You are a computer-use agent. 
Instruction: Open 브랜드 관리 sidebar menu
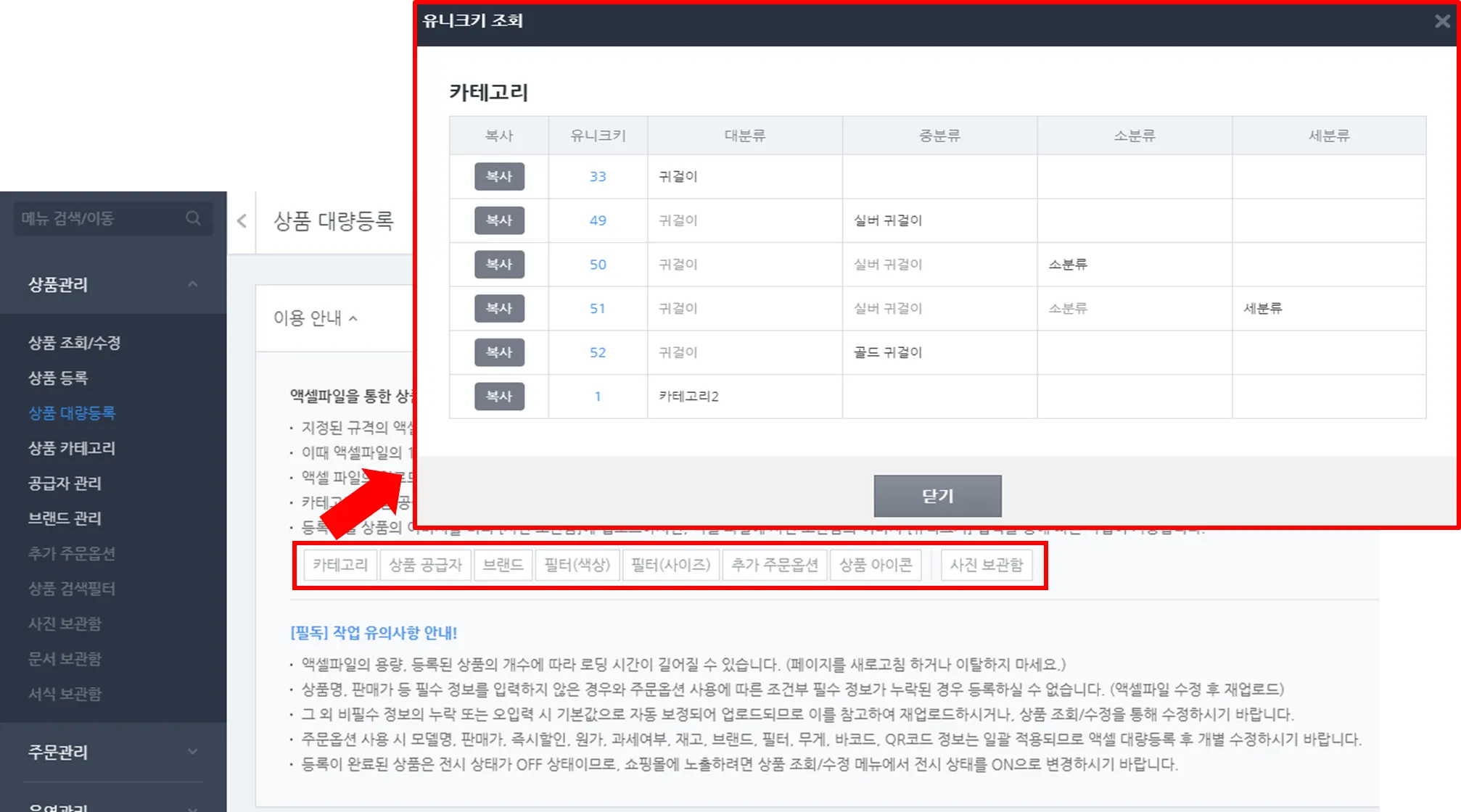coord(65,518)
